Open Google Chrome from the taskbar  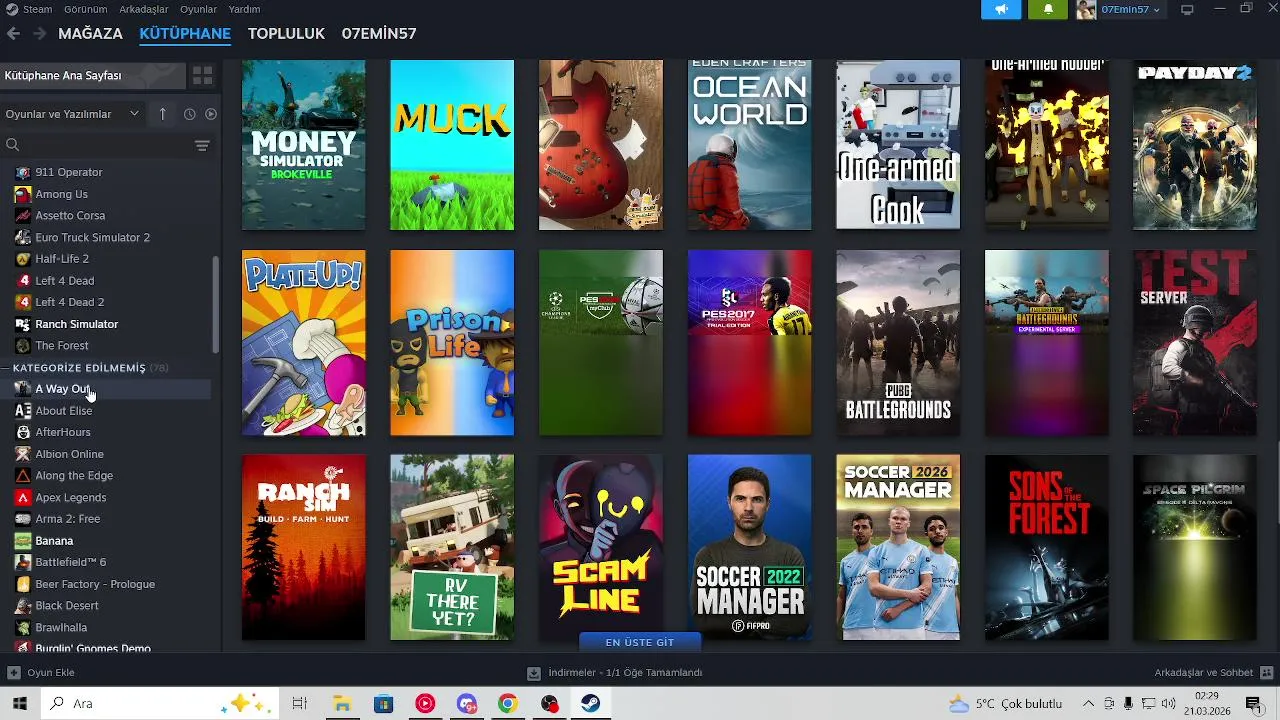[x=508, y=704]
